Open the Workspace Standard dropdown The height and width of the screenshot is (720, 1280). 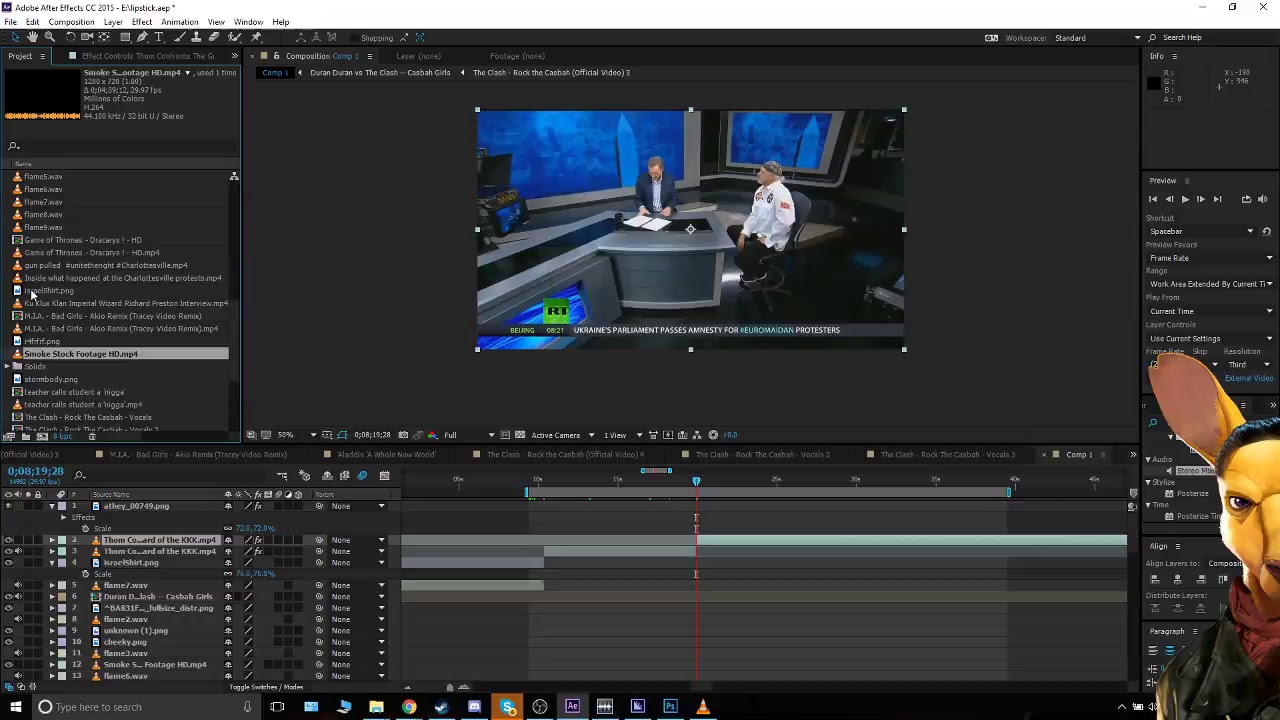(x=1097, y=38)
